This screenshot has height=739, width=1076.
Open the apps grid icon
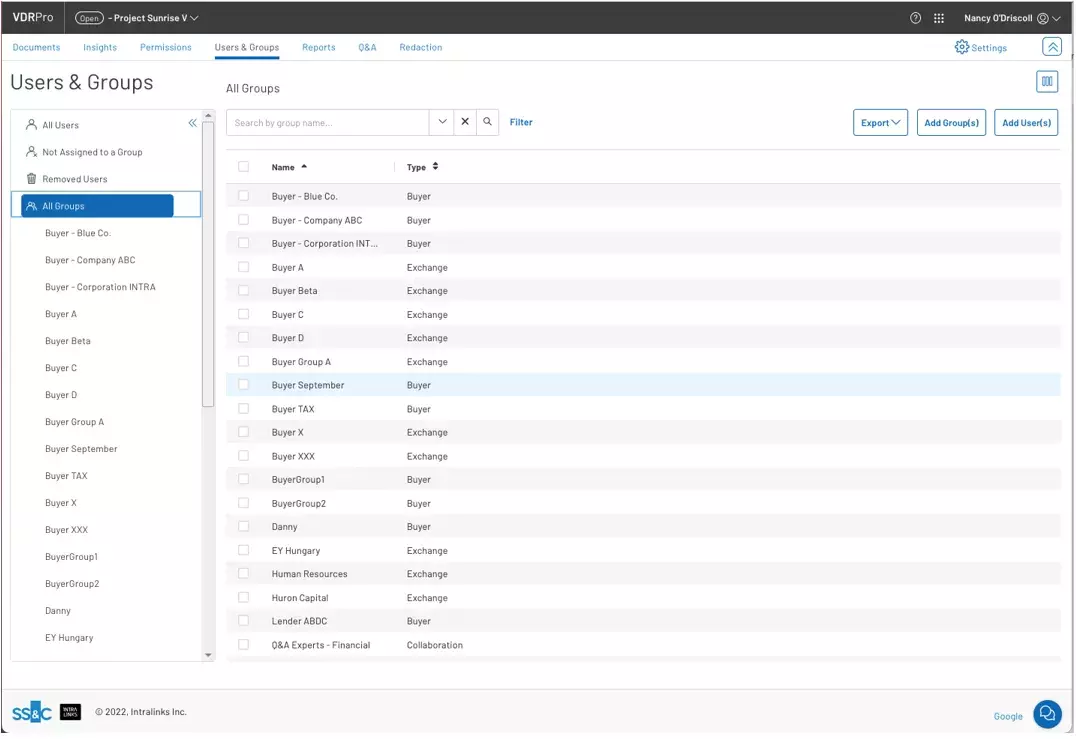click(x=939, y=18)
